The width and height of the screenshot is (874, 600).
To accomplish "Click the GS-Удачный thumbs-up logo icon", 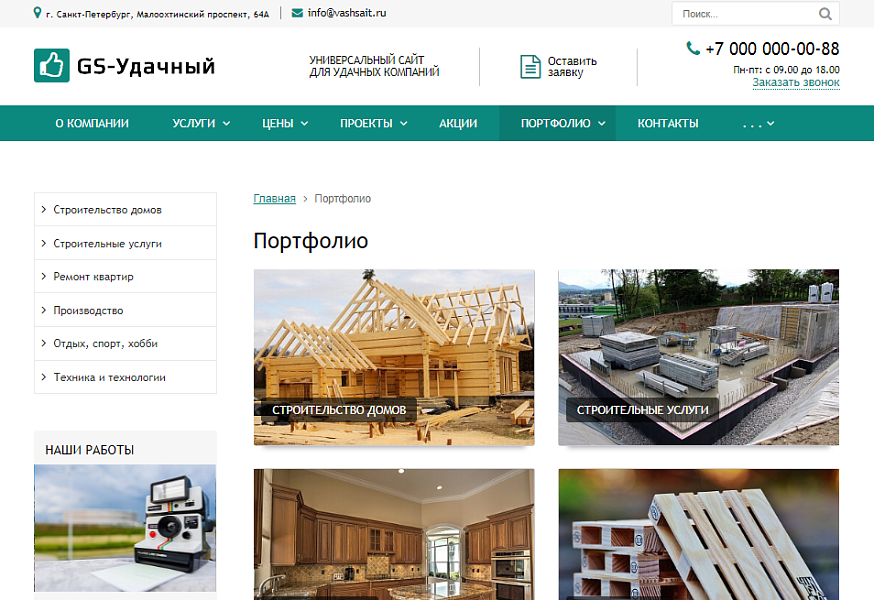I will 51,66.
